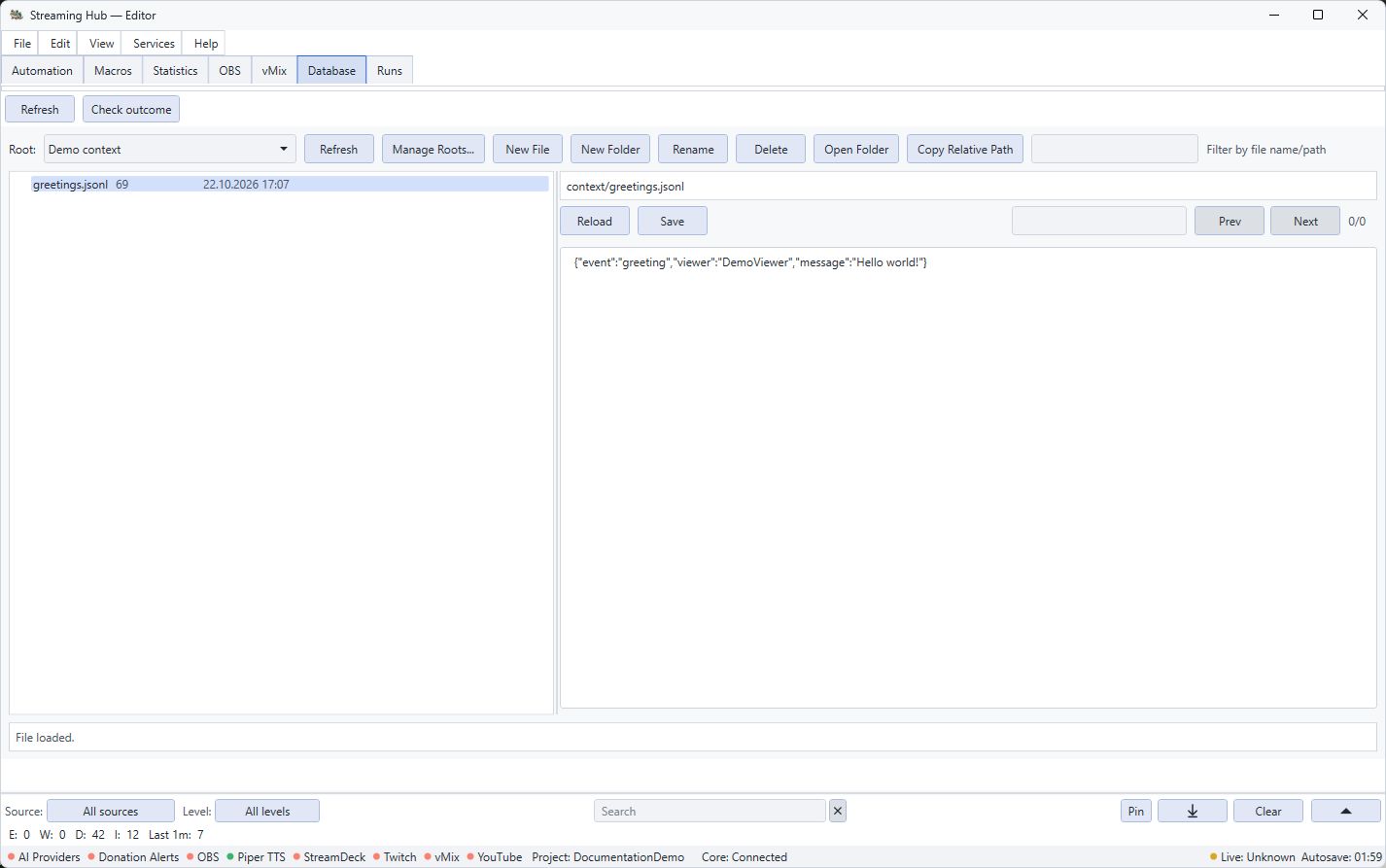Viewport: 1386px width, 868px height.
Task: Create a new file with New File
Action: pos(528,149)
